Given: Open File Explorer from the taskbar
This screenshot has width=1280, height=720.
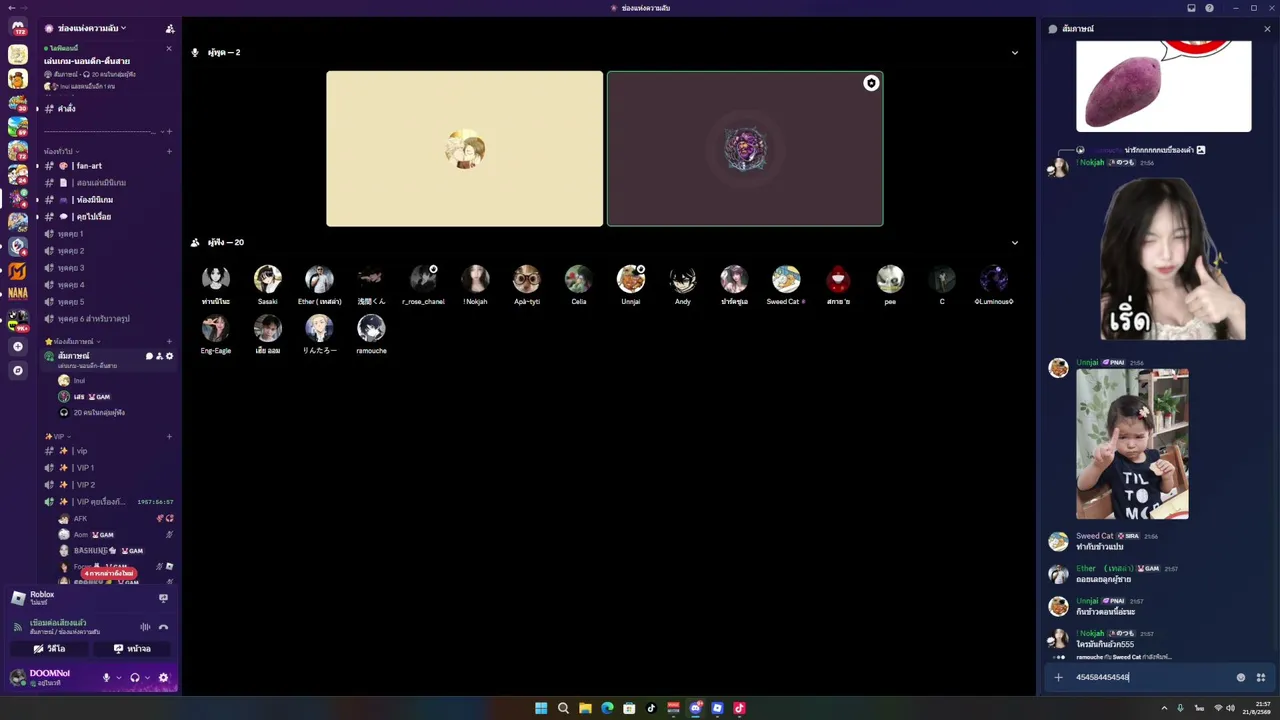Looking at the screenshot, I should pyautogui.click(x=585, y=708).
